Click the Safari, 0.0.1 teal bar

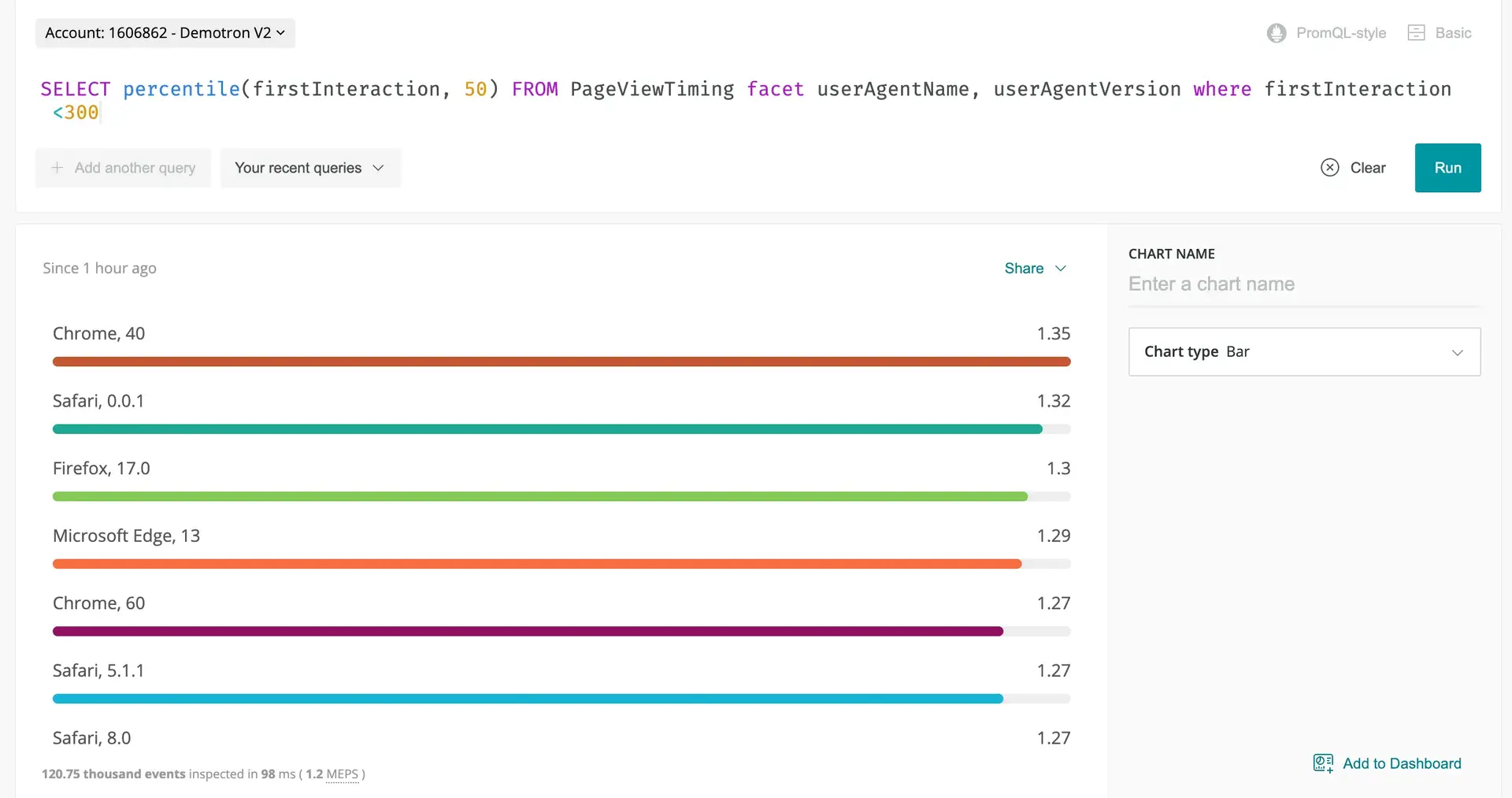pos(547,429)
